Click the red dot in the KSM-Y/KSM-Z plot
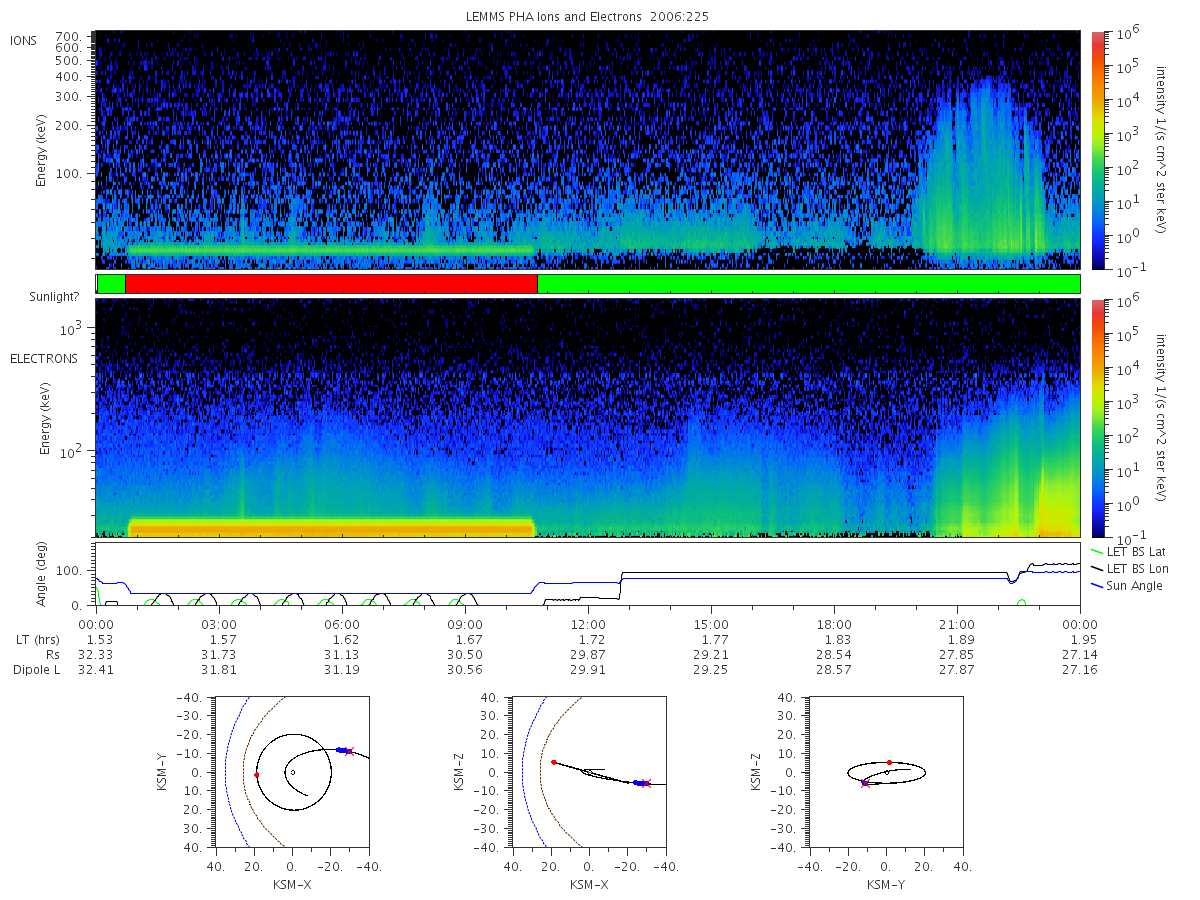The height and width of the screenshot is (900, 1200). (889, 762)
